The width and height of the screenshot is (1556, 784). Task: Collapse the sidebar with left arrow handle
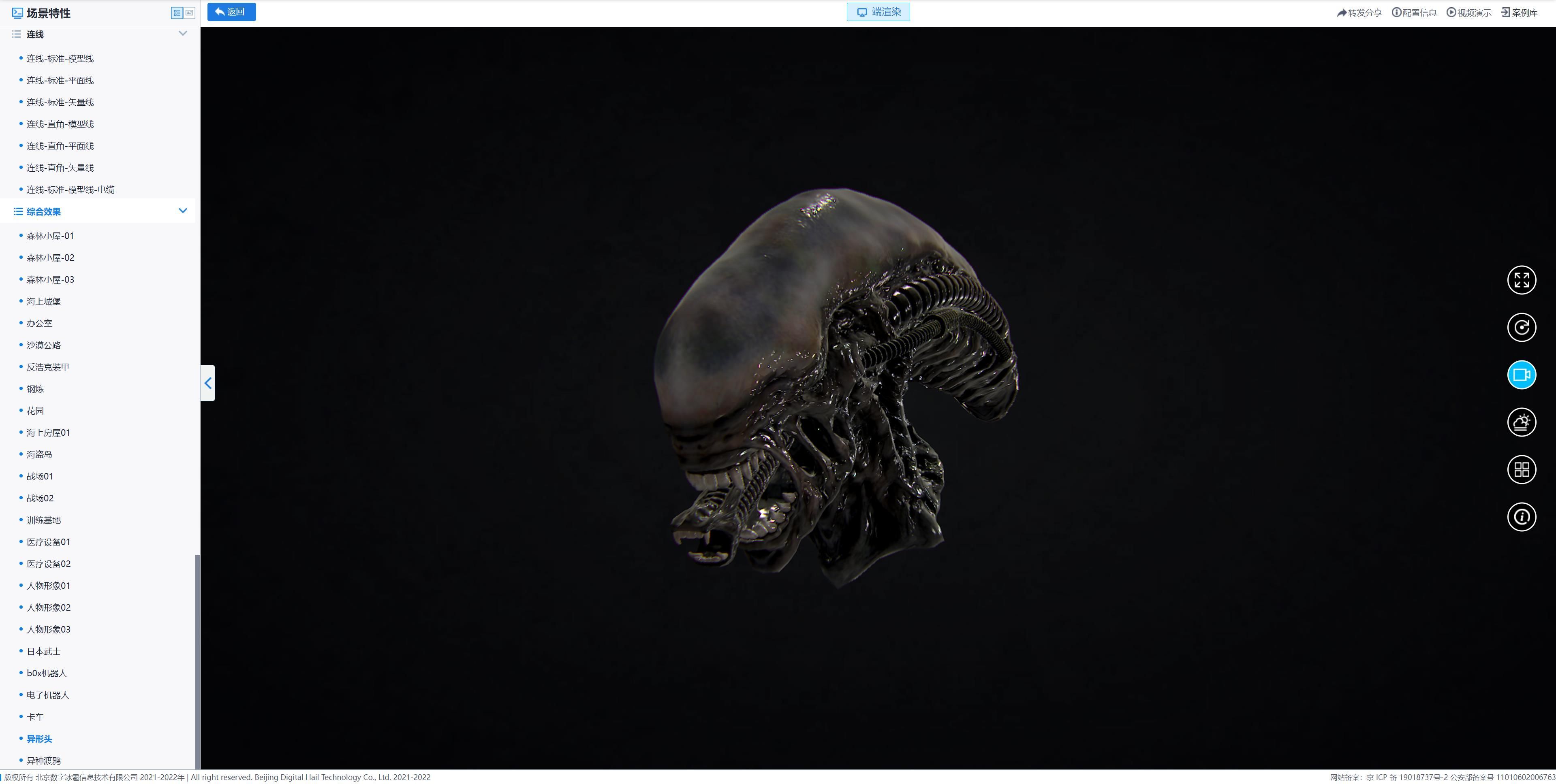pyautogui.click(x=208, y=383)
